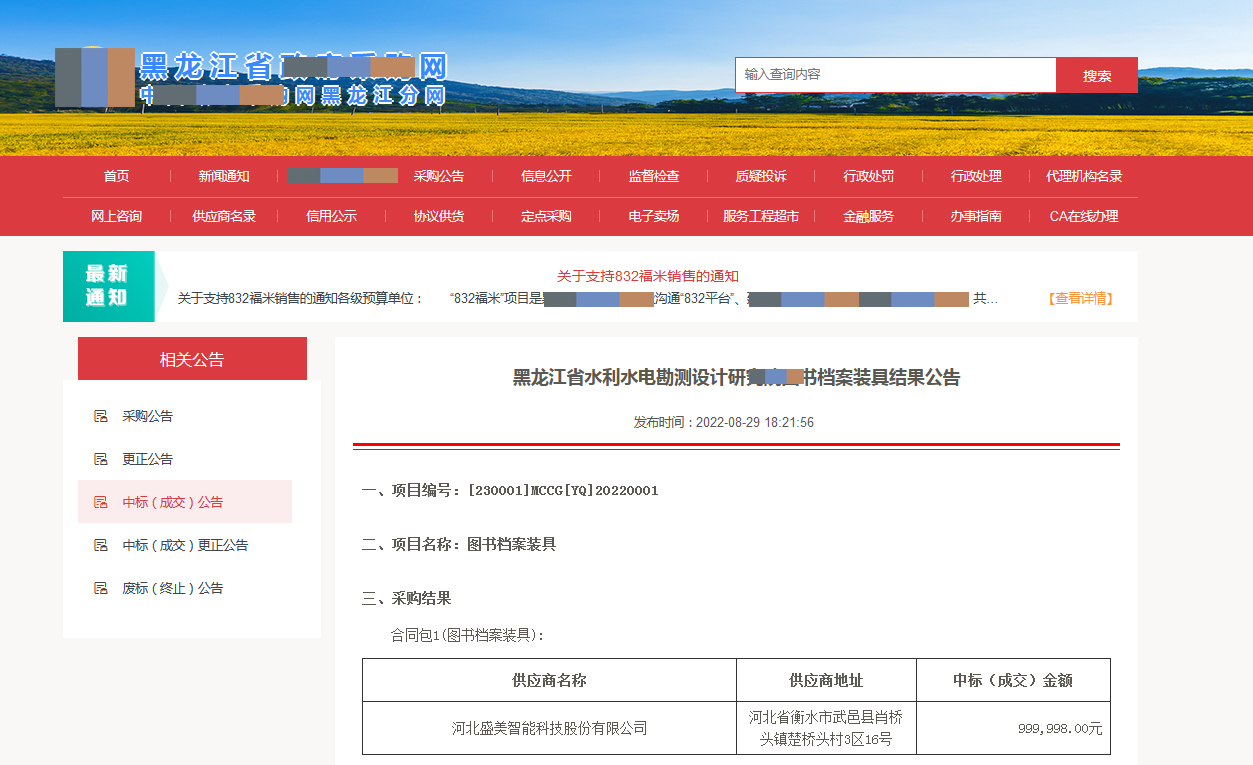Select 电子卖场 from the navigation
The width and height of the screenshot is (1253, 765).
click(653, 216)
